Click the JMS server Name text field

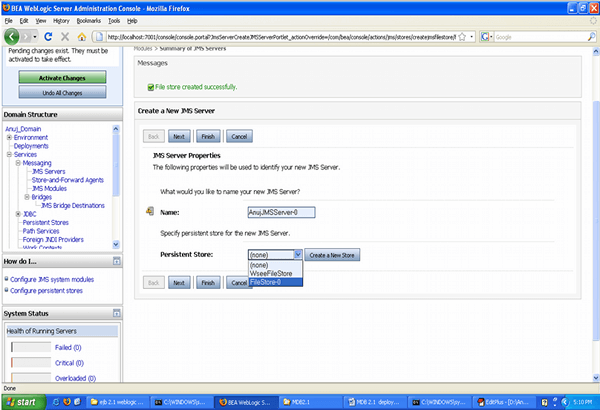282,212
